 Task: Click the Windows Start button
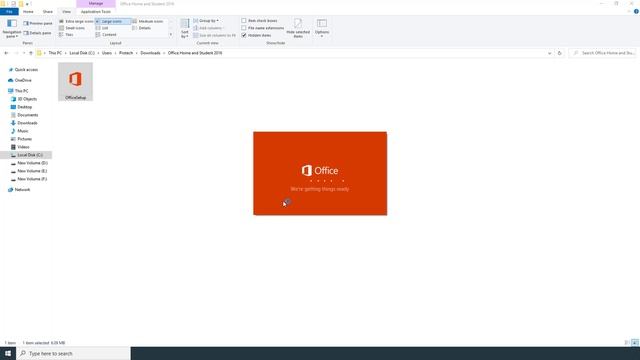point(8,353)
